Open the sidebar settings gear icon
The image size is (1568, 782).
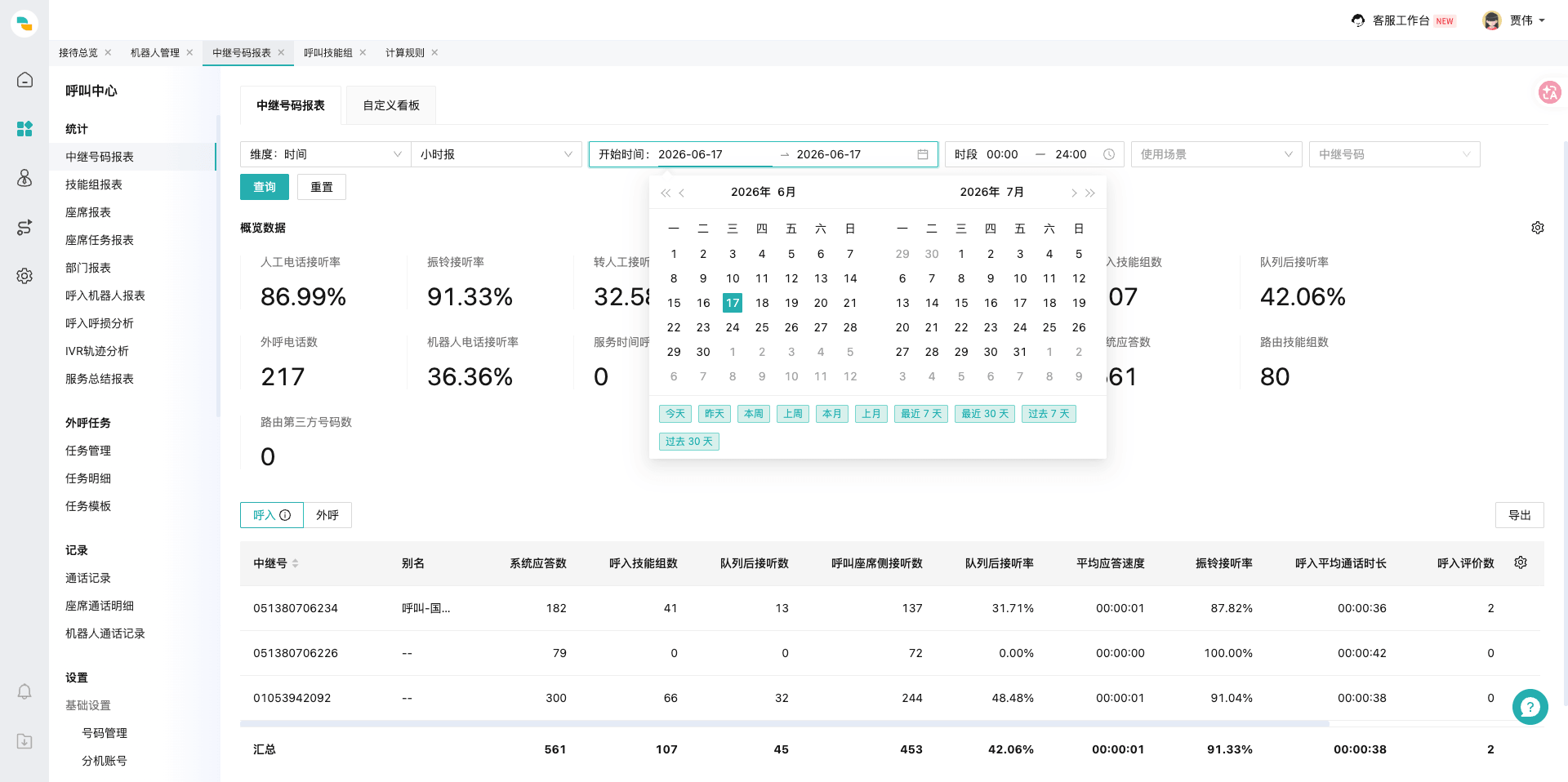(x=24, y=276)
